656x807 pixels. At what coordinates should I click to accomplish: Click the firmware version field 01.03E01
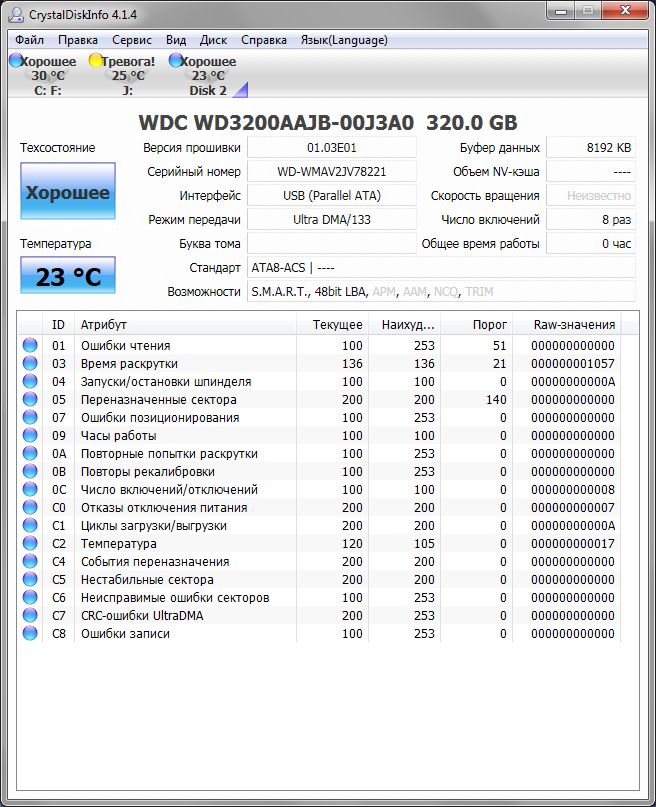(x=332, y=148)
